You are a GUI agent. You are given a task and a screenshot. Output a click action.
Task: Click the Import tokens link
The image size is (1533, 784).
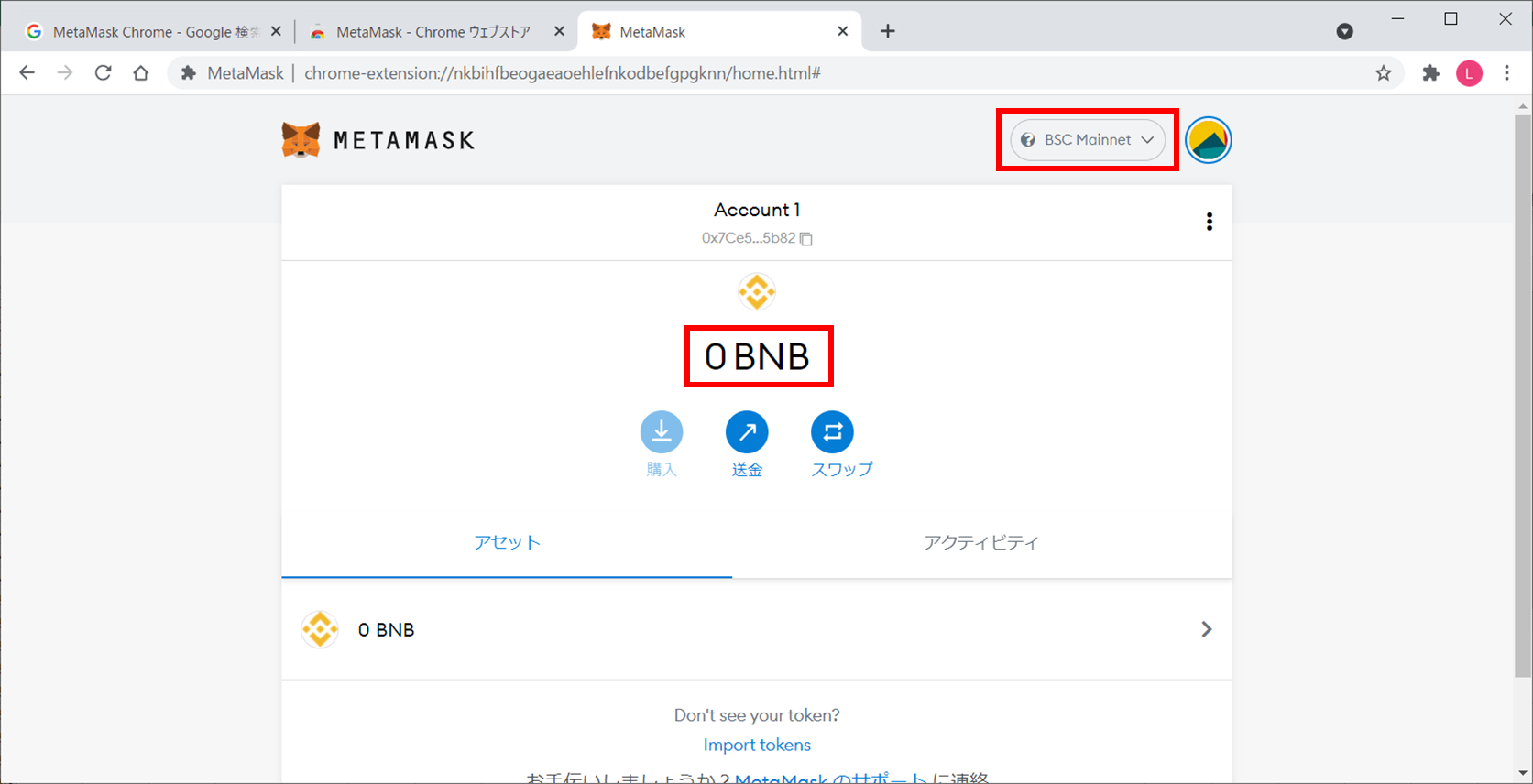coord(757,745)
